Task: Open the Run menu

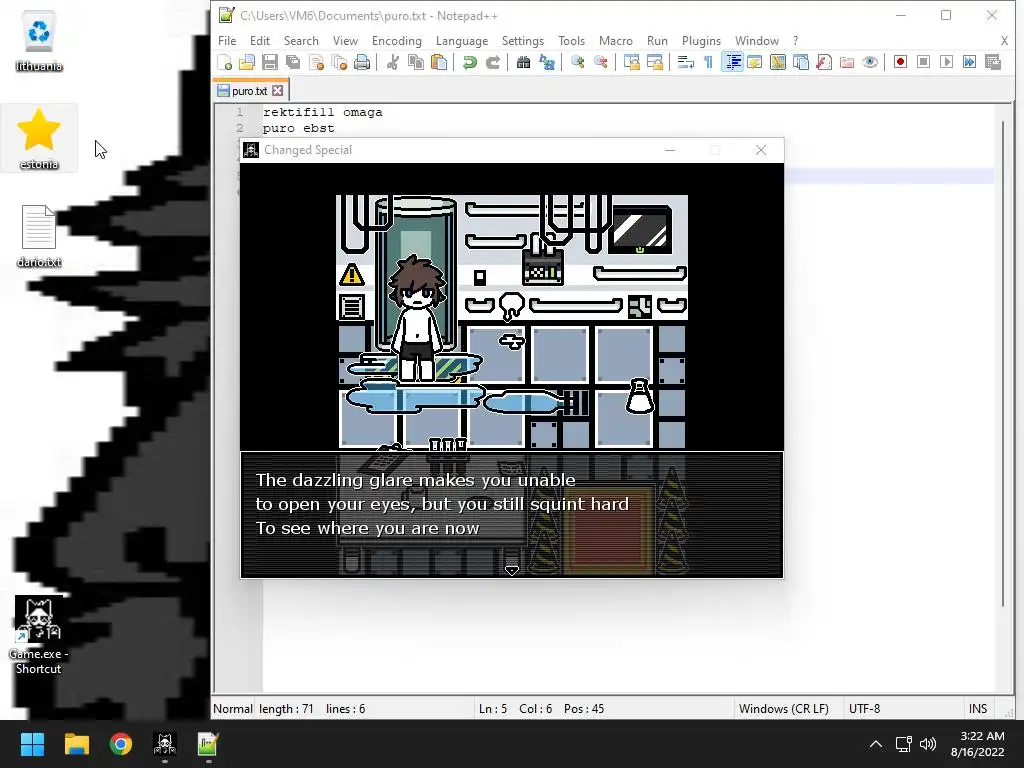Action: point(657,40)
